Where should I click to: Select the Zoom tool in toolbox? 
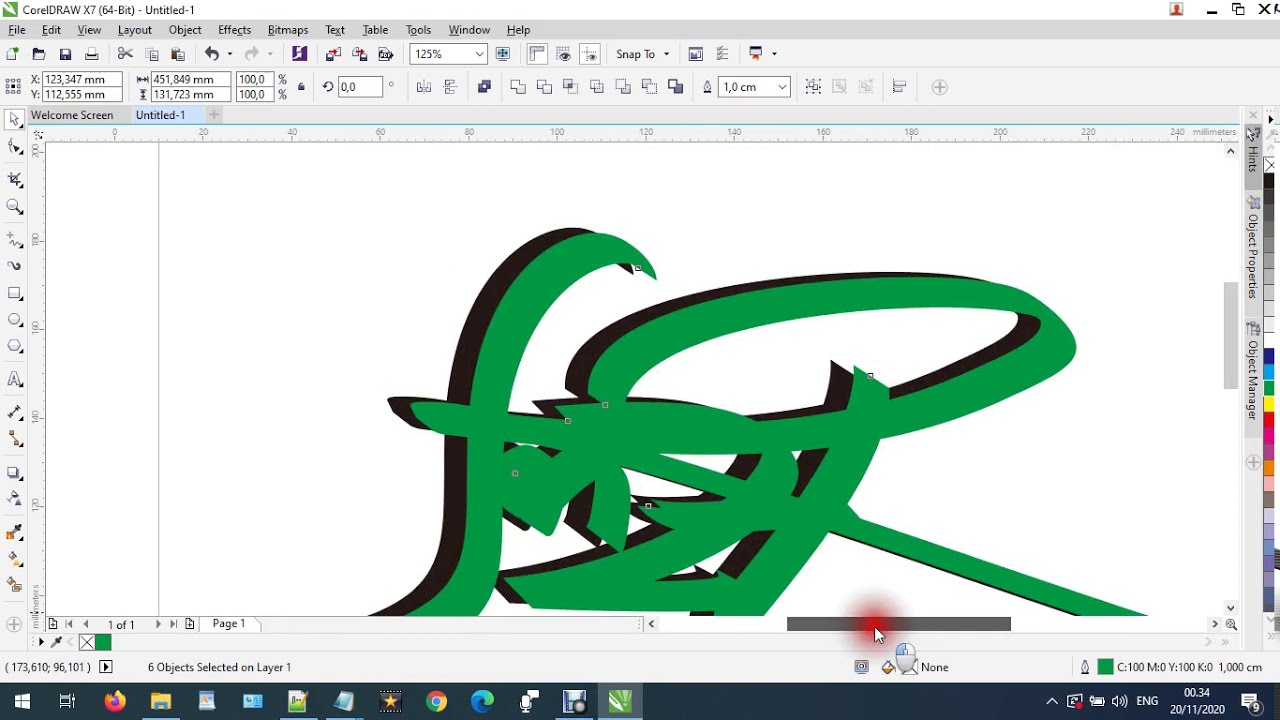tap(15, 207)
